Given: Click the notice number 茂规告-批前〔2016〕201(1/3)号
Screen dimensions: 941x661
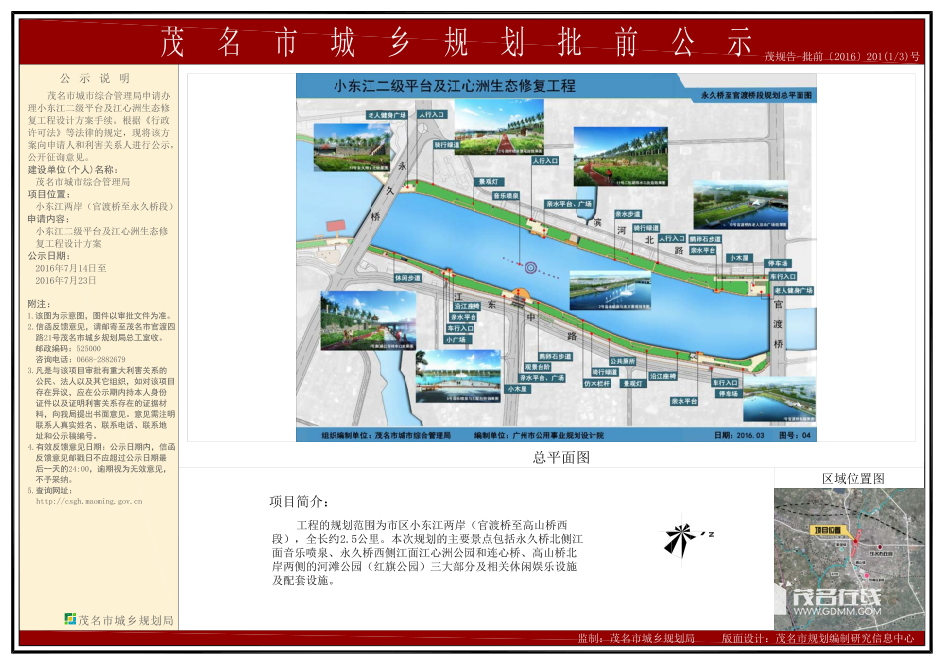Looking at the screenshot, I should pyautogui.click(x=841, y=56).
